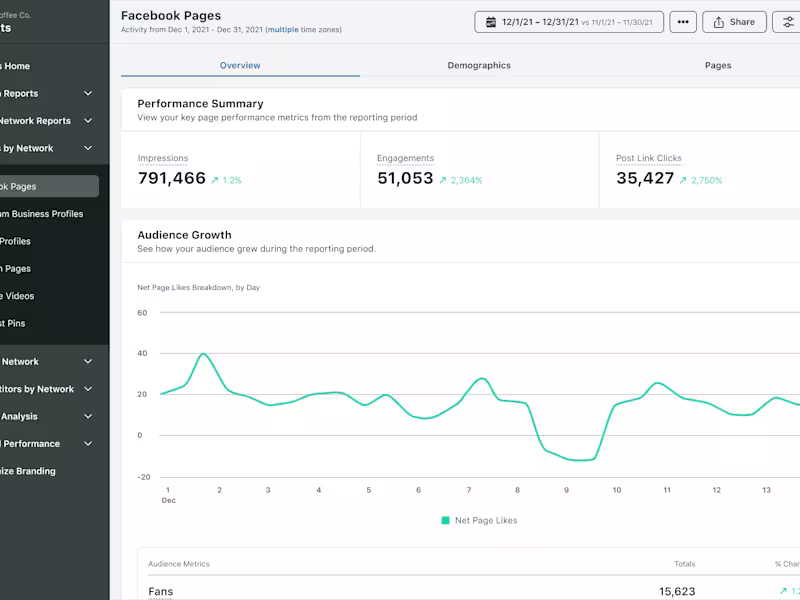Click the calendar icon in the date range
800x600 pixels.
coord(491,22)
